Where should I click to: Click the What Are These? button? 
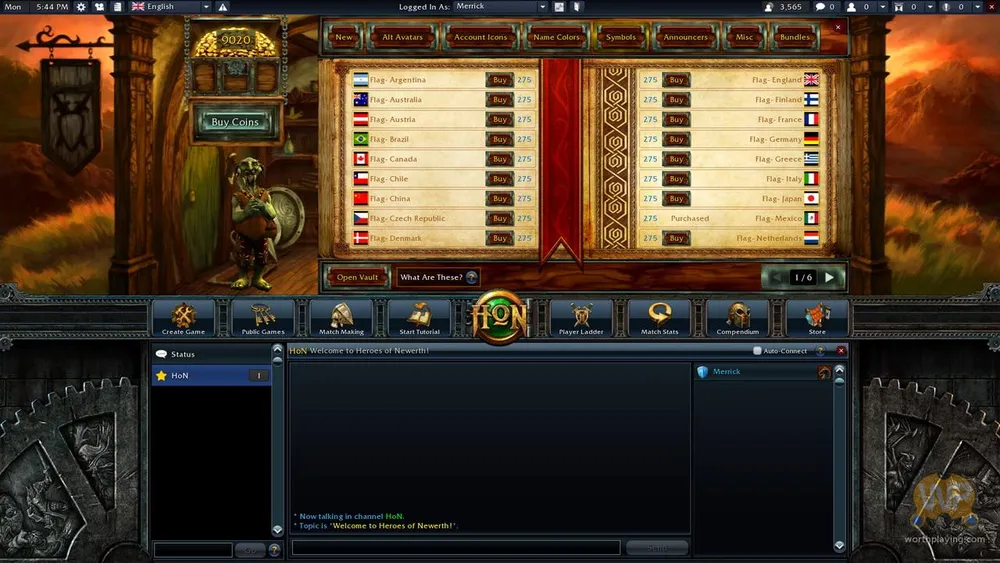[438, 277]
